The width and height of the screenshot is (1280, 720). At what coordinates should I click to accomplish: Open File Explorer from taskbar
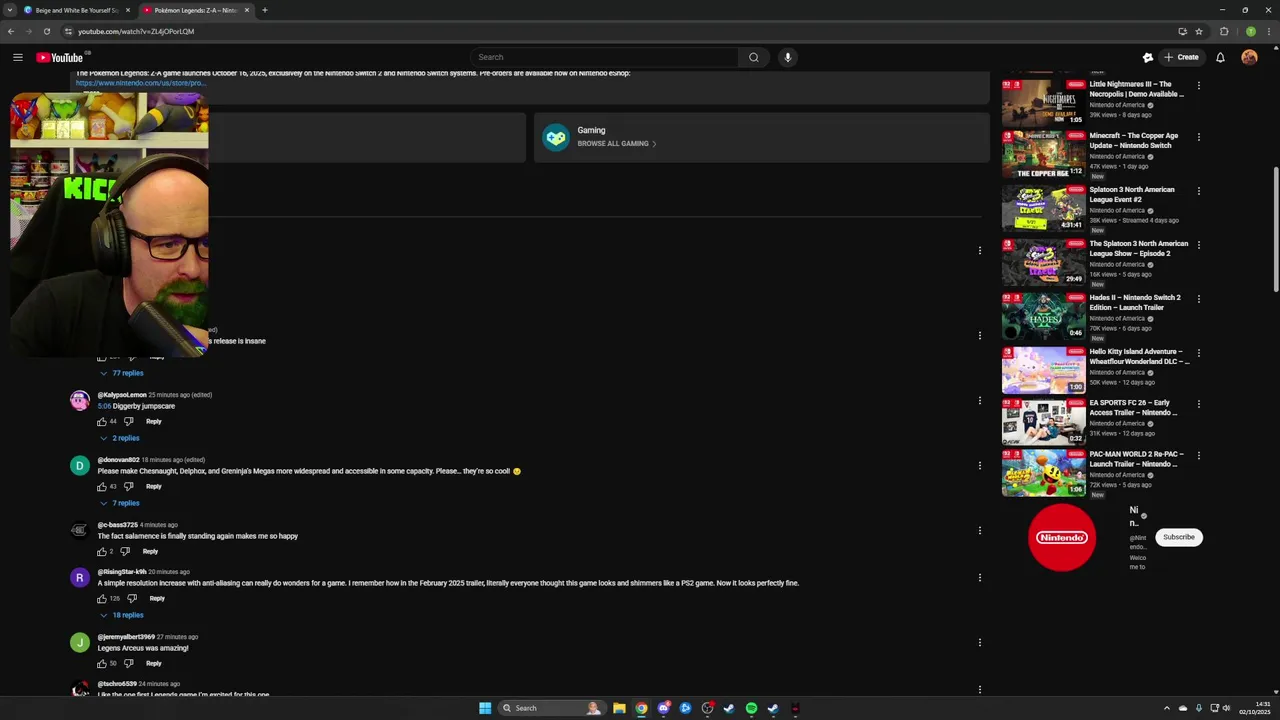point(619,708)
